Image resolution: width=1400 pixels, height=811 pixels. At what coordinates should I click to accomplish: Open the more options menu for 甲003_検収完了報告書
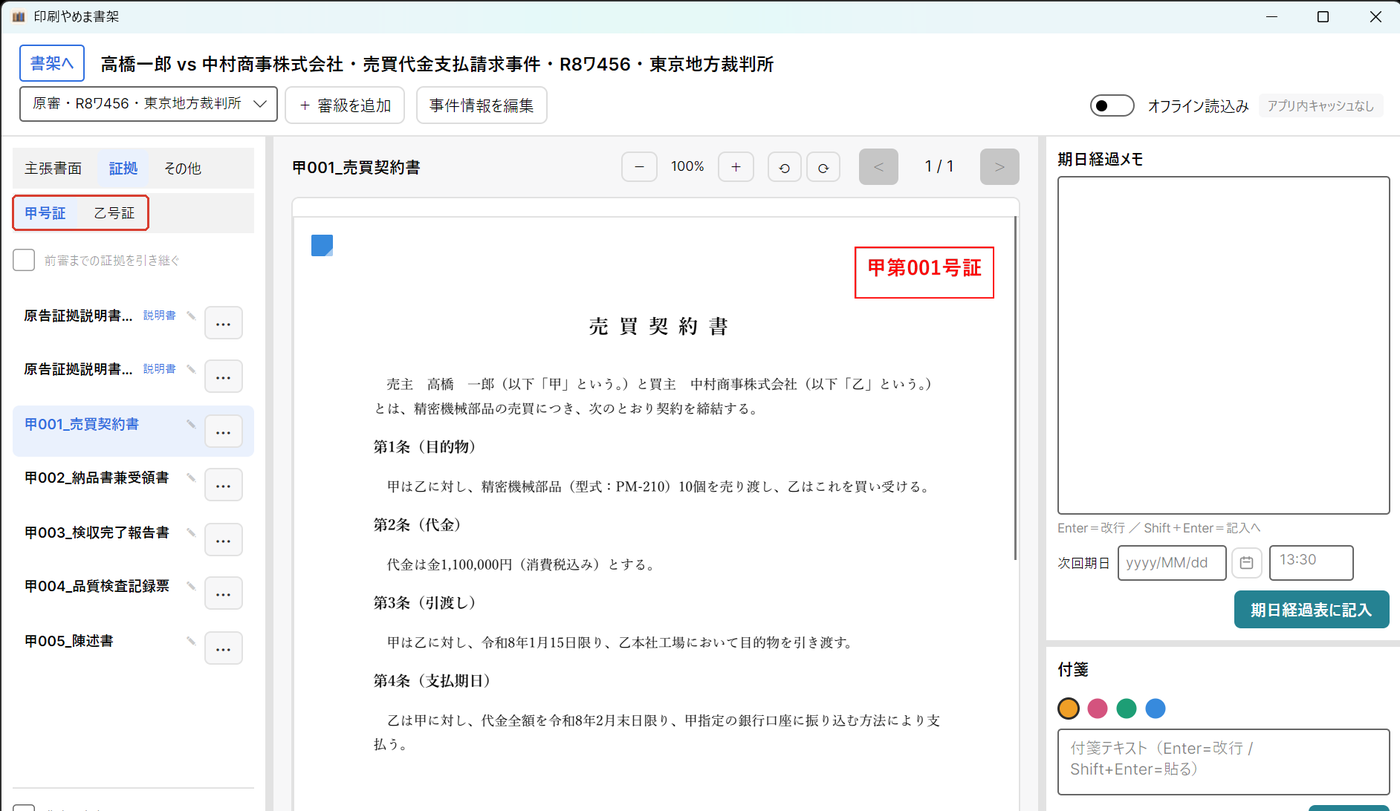coord(223,539)
